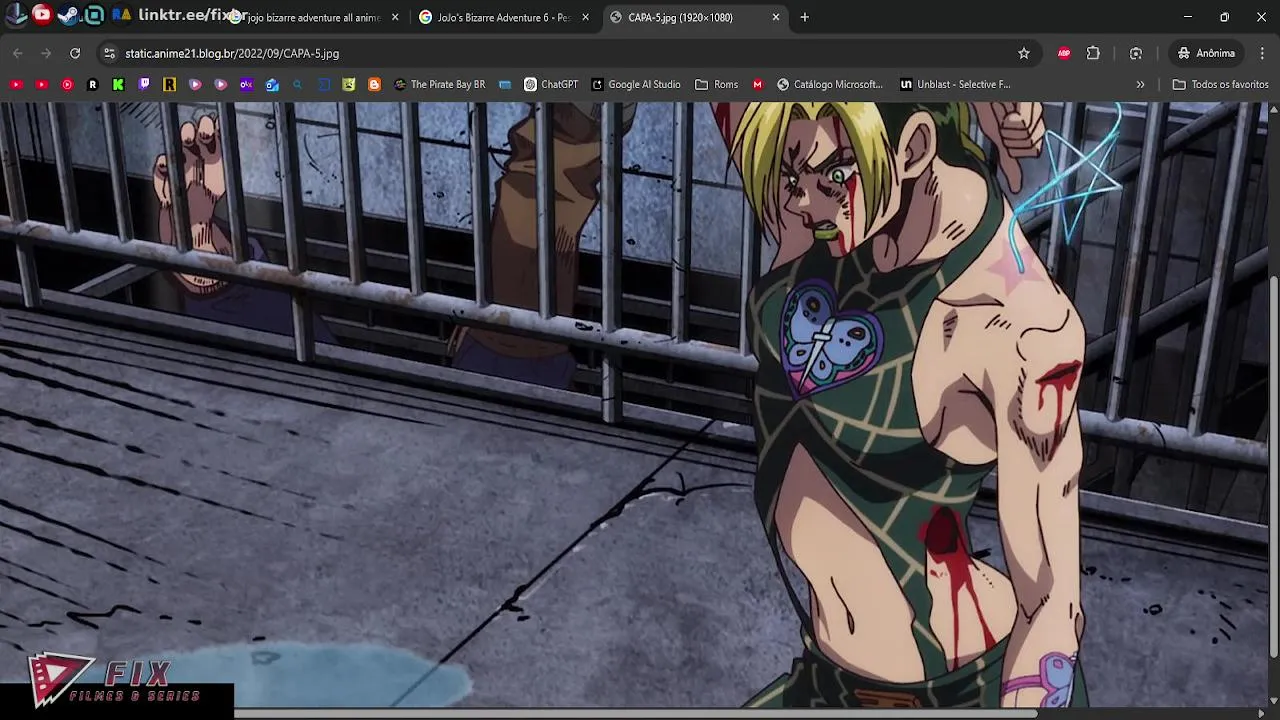Open the red MEGA bookmark icon
Image resolution: width=1280 pixels, height=720 pixels.
click(x=757, y=85)
